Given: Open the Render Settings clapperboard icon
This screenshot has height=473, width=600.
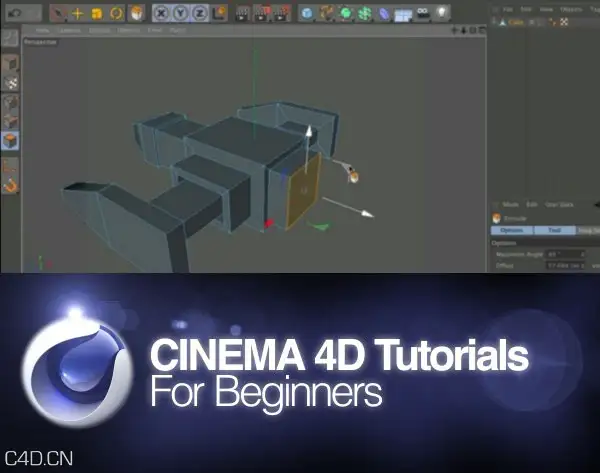Looking at the screenshot, I should [x=282, y=14].
